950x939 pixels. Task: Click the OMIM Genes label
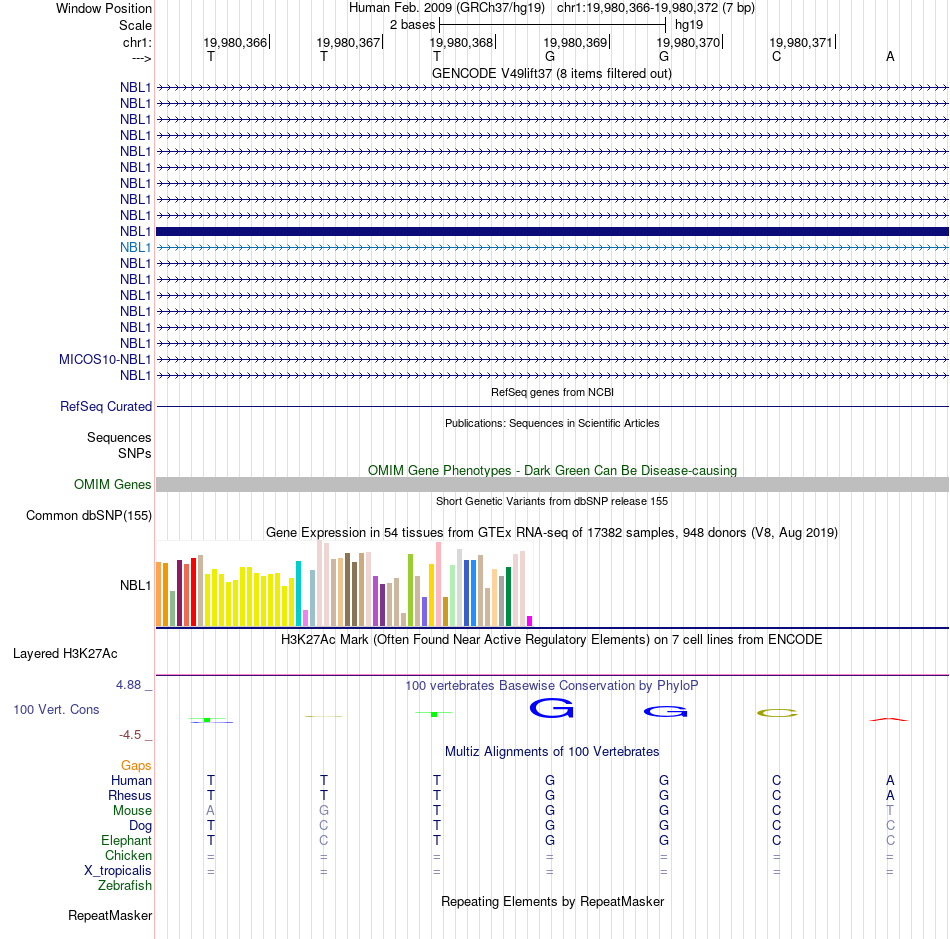point(112,484)
